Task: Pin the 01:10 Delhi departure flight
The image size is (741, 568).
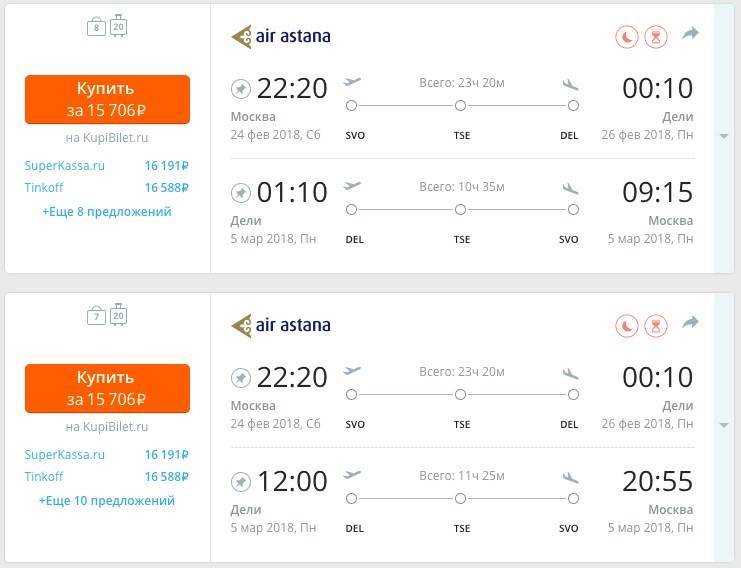Action: 241,193
